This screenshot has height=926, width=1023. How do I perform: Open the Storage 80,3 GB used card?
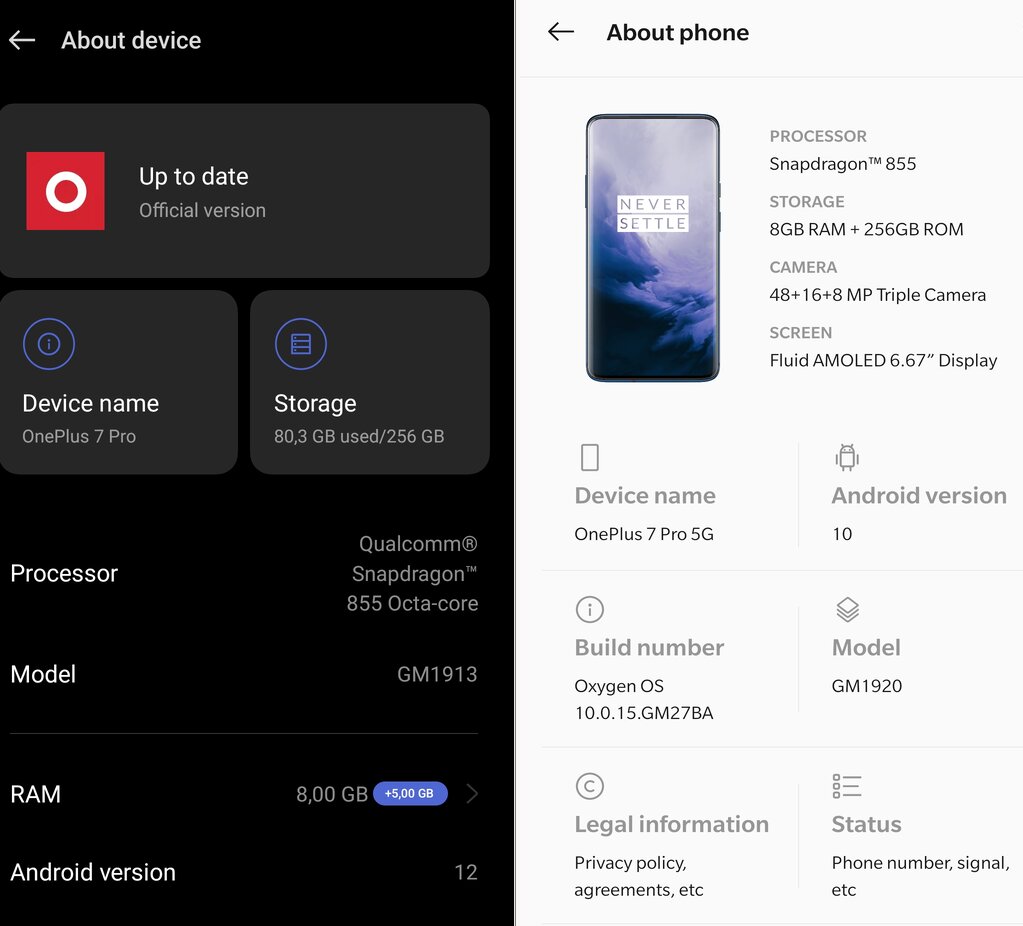[x=370, y=382]
